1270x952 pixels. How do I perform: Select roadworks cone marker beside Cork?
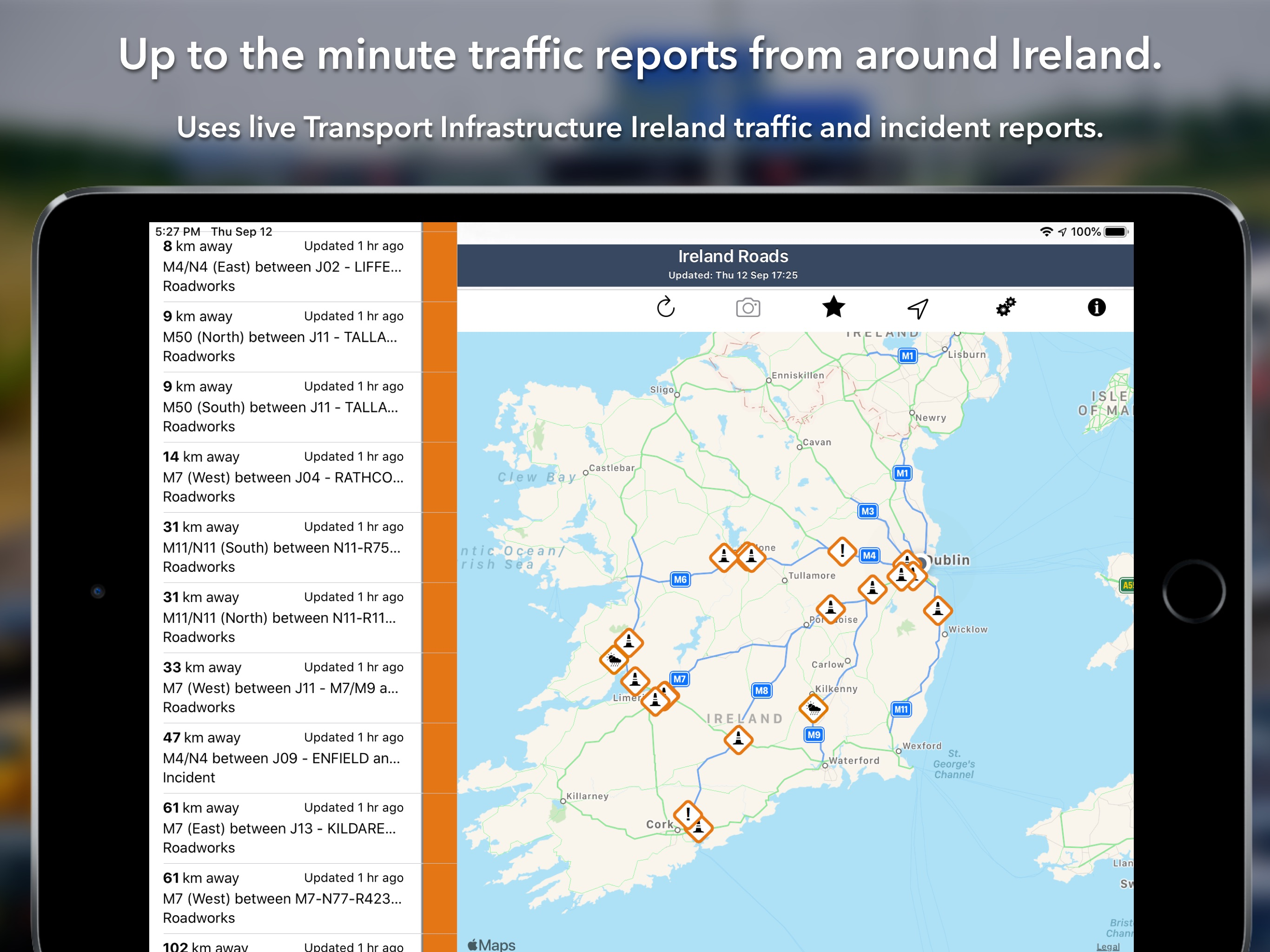(x=699, y=828)
